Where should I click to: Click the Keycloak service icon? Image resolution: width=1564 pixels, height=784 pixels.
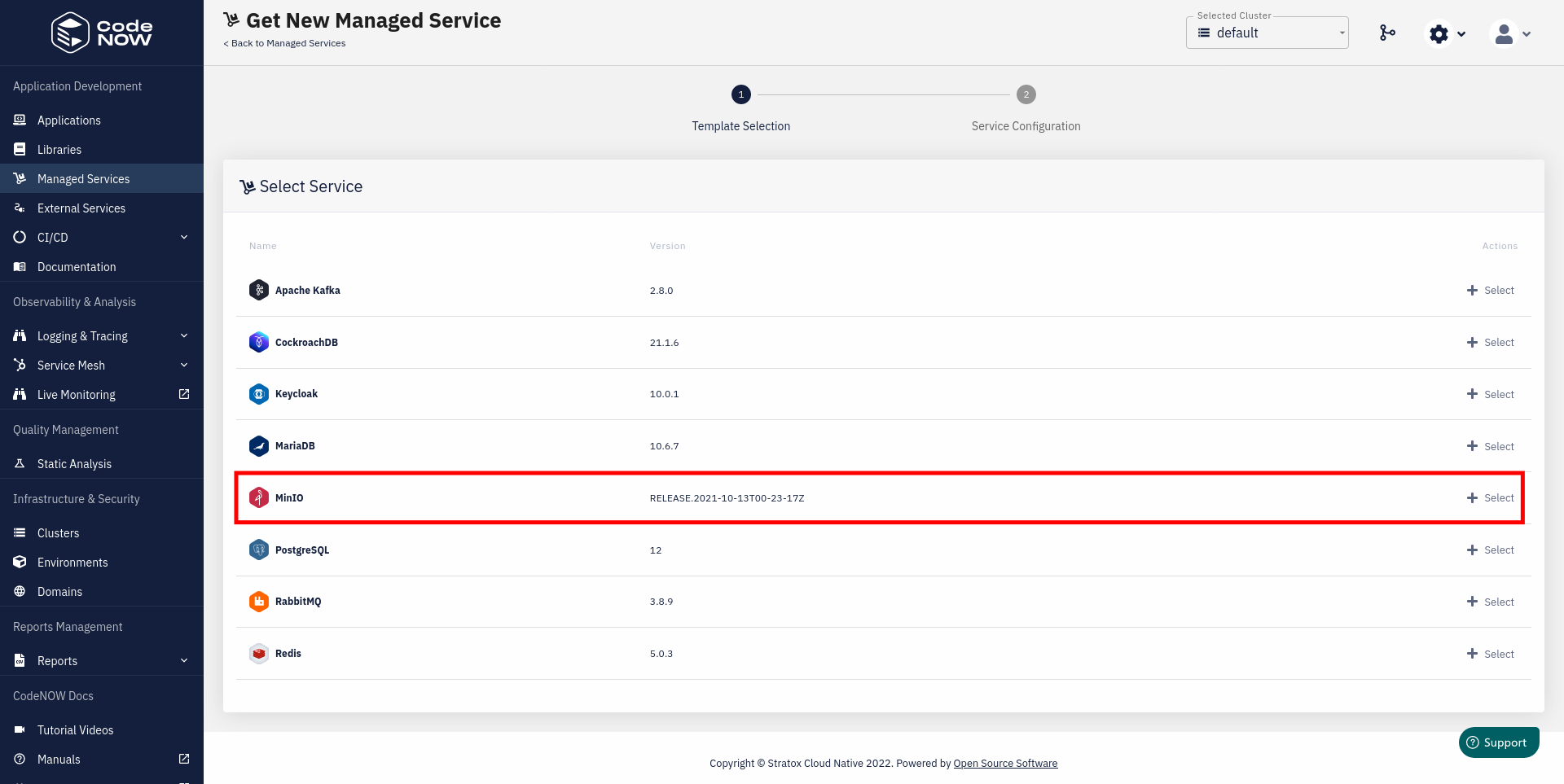[x=259, y=394]
